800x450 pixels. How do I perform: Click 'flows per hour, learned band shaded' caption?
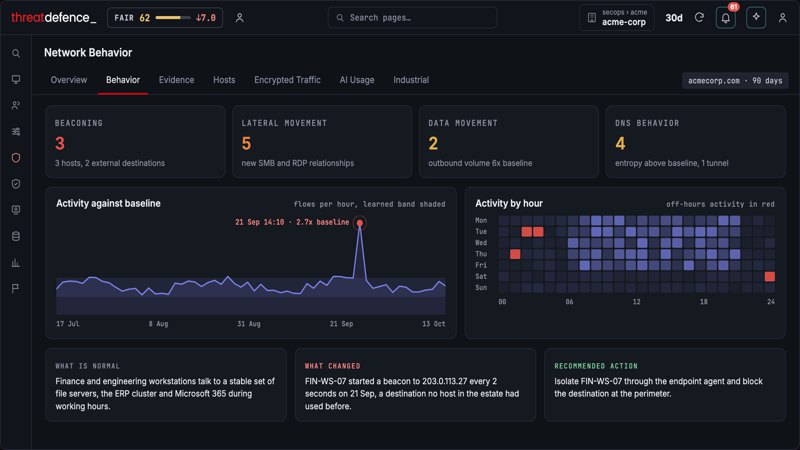pos(369,204)
